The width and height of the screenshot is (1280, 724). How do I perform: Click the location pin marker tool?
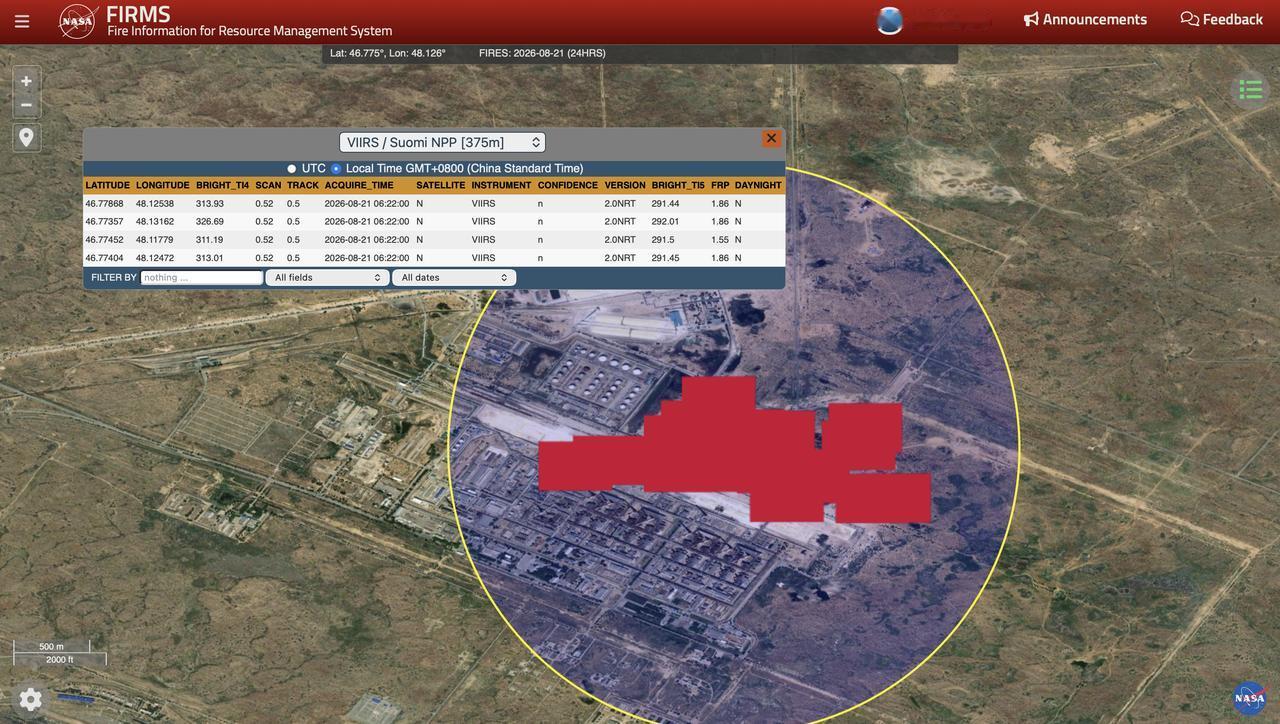point(27,138)
